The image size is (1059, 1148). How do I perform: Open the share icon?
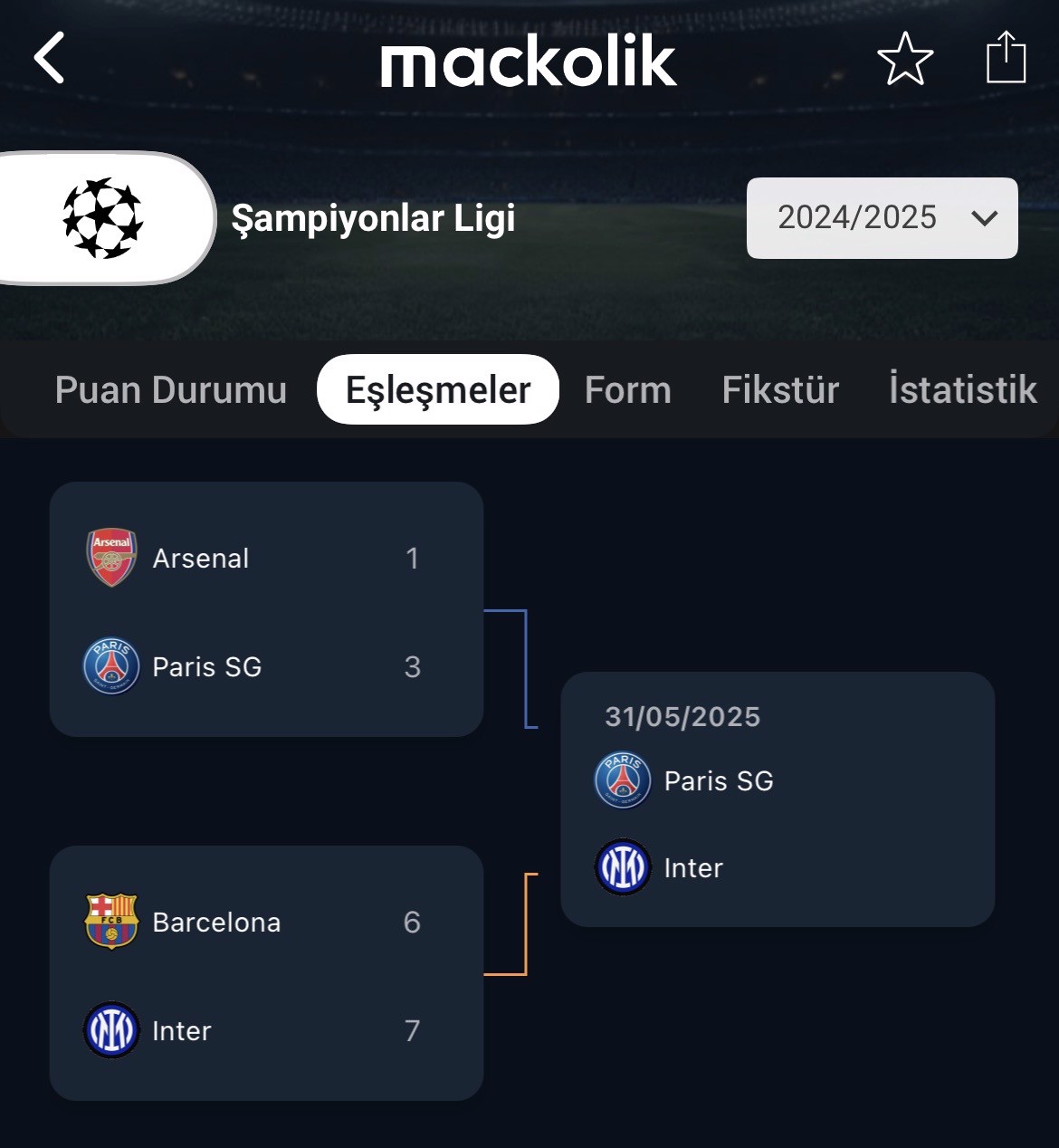coord(1006,57)
